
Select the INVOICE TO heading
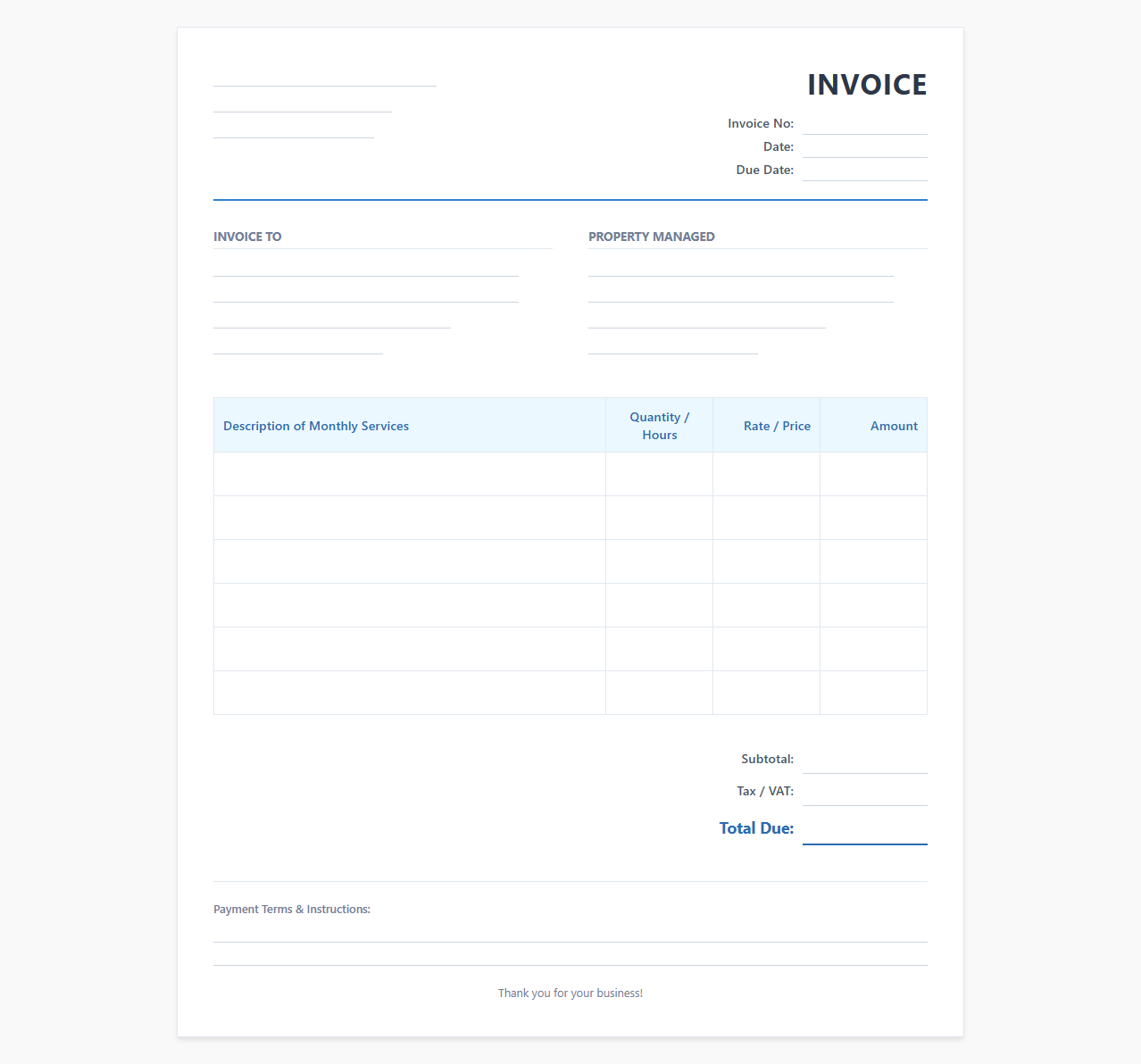[247, 237]
